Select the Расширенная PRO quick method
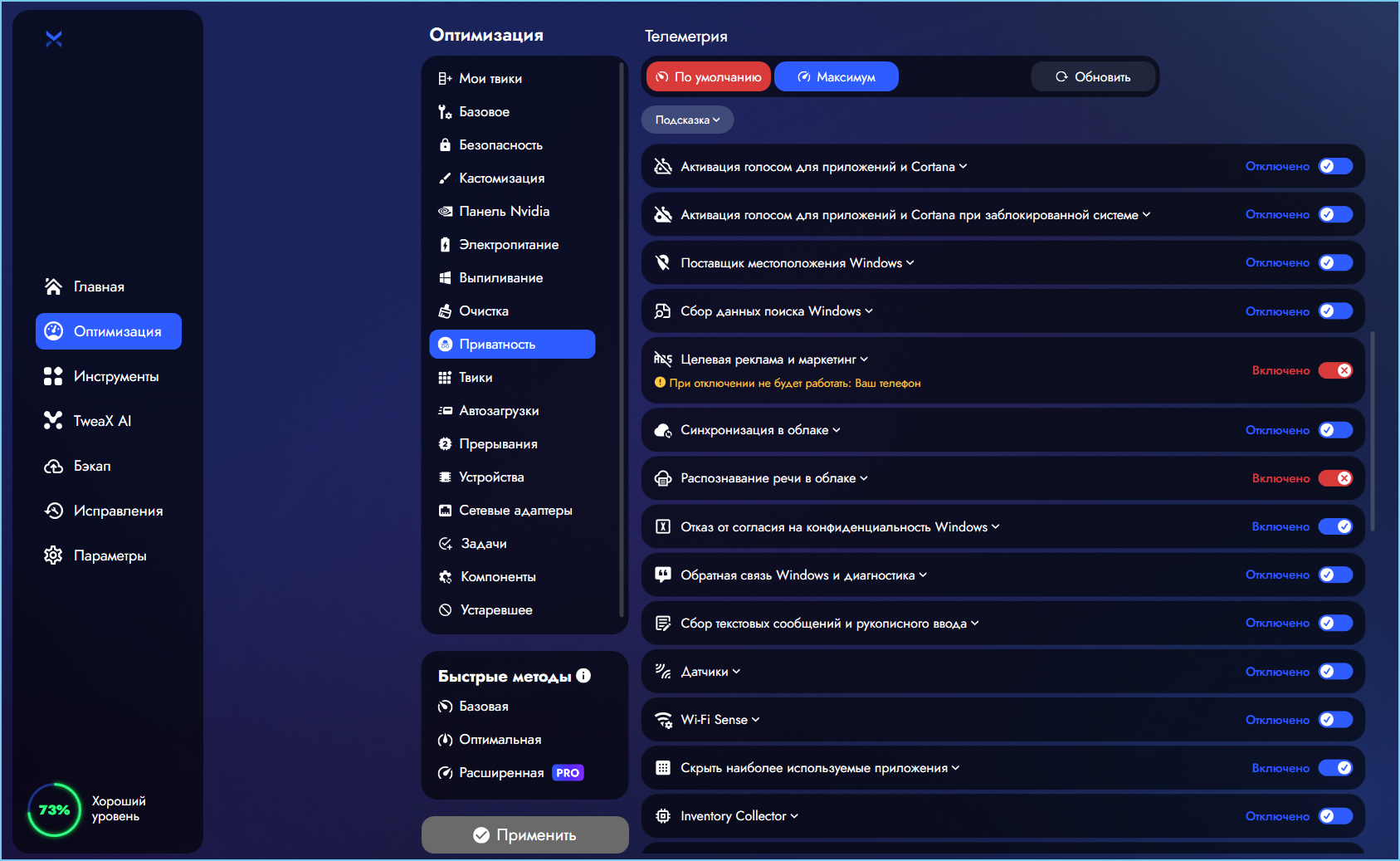Viewport: 1400px width, 861px height. pos(510,773)
